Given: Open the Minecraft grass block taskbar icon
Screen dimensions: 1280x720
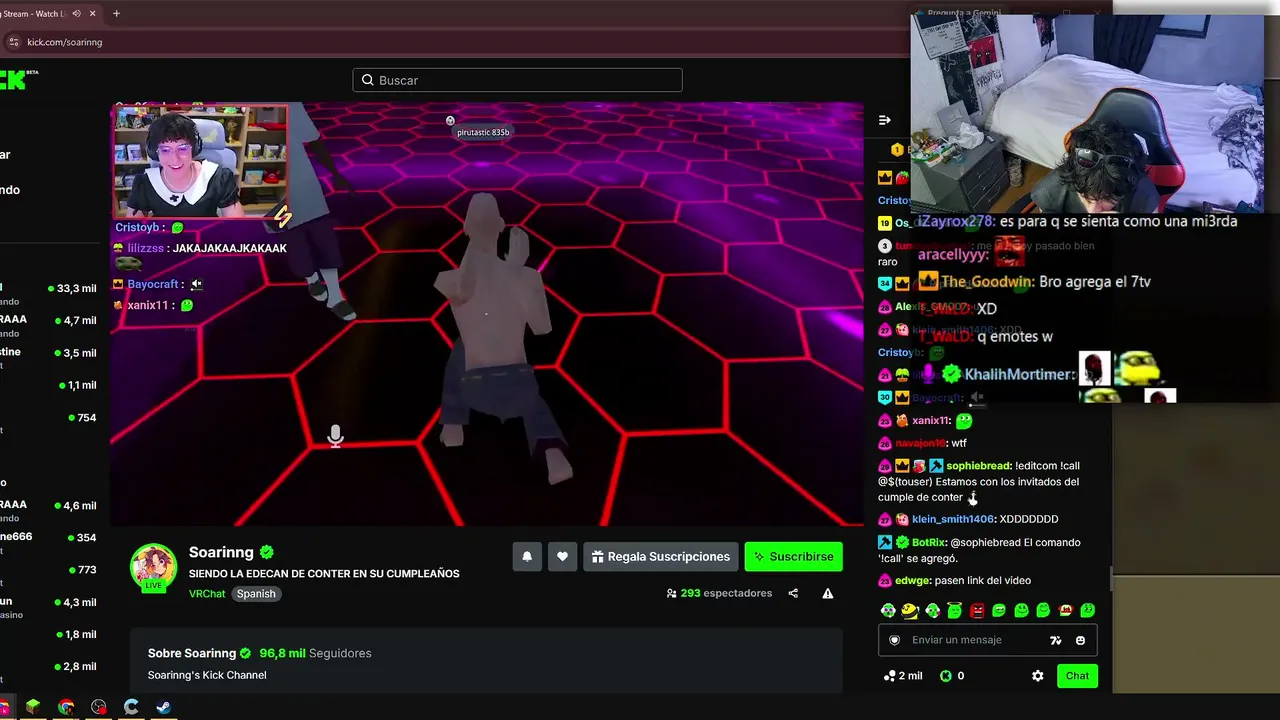Looking at the screenshot, I should (x=33, y=707).
